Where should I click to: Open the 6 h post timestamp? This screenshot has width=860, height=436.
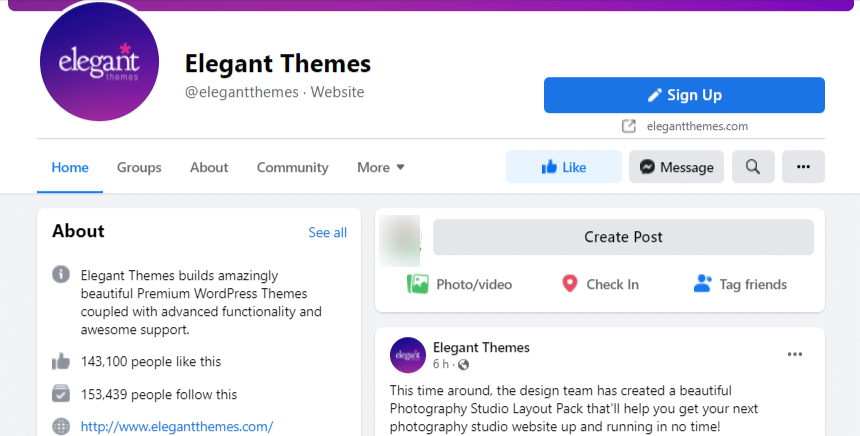(440, 364)
